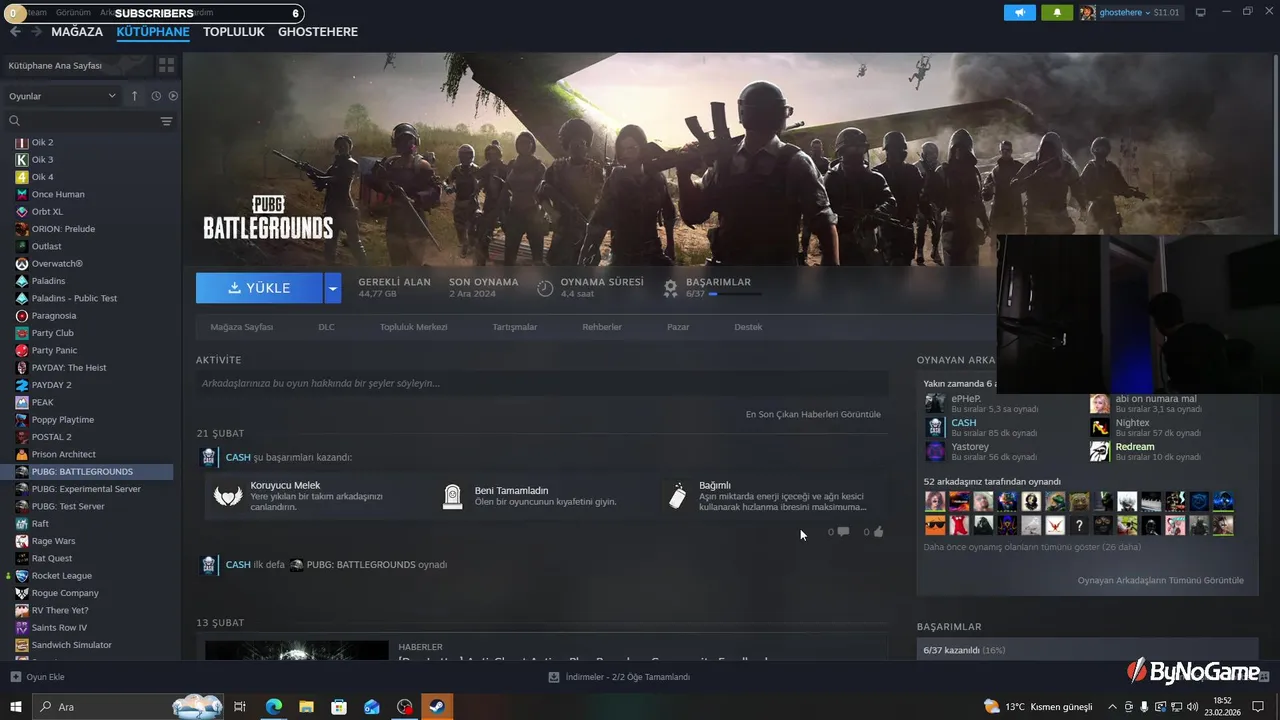Click the ready-to-play filter icon

pos(173,96)
